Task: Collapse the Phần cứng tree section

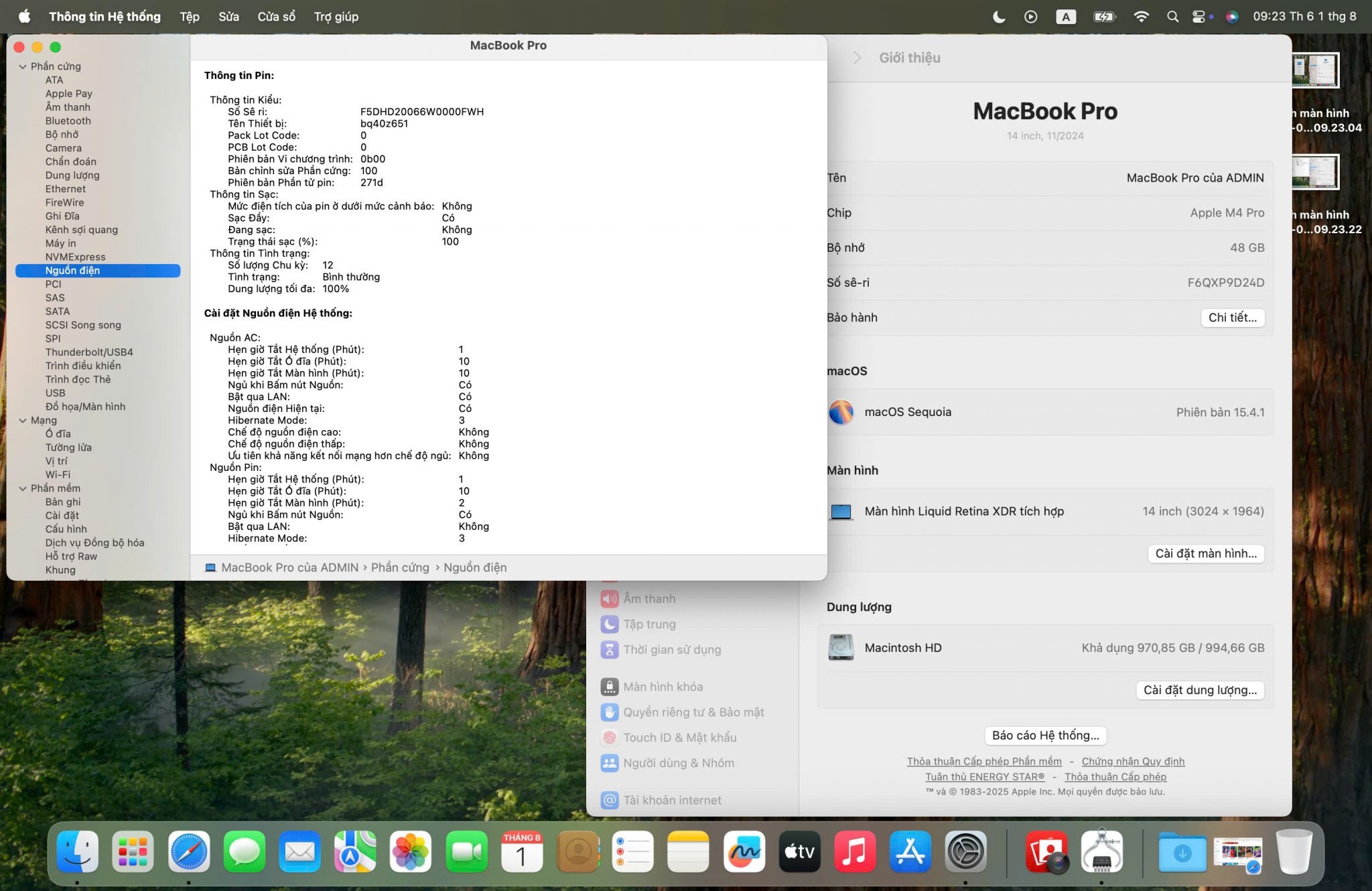Action: tap(23, 66)
